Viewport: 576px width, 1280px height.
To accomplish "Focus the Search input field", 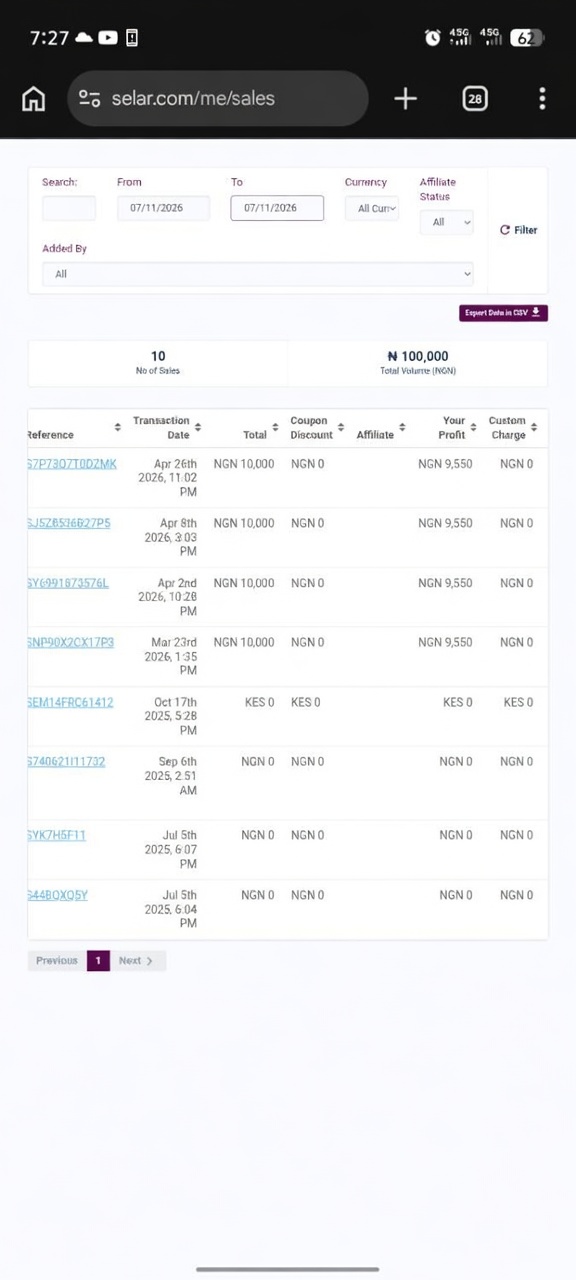I will (x=69, y=208).
